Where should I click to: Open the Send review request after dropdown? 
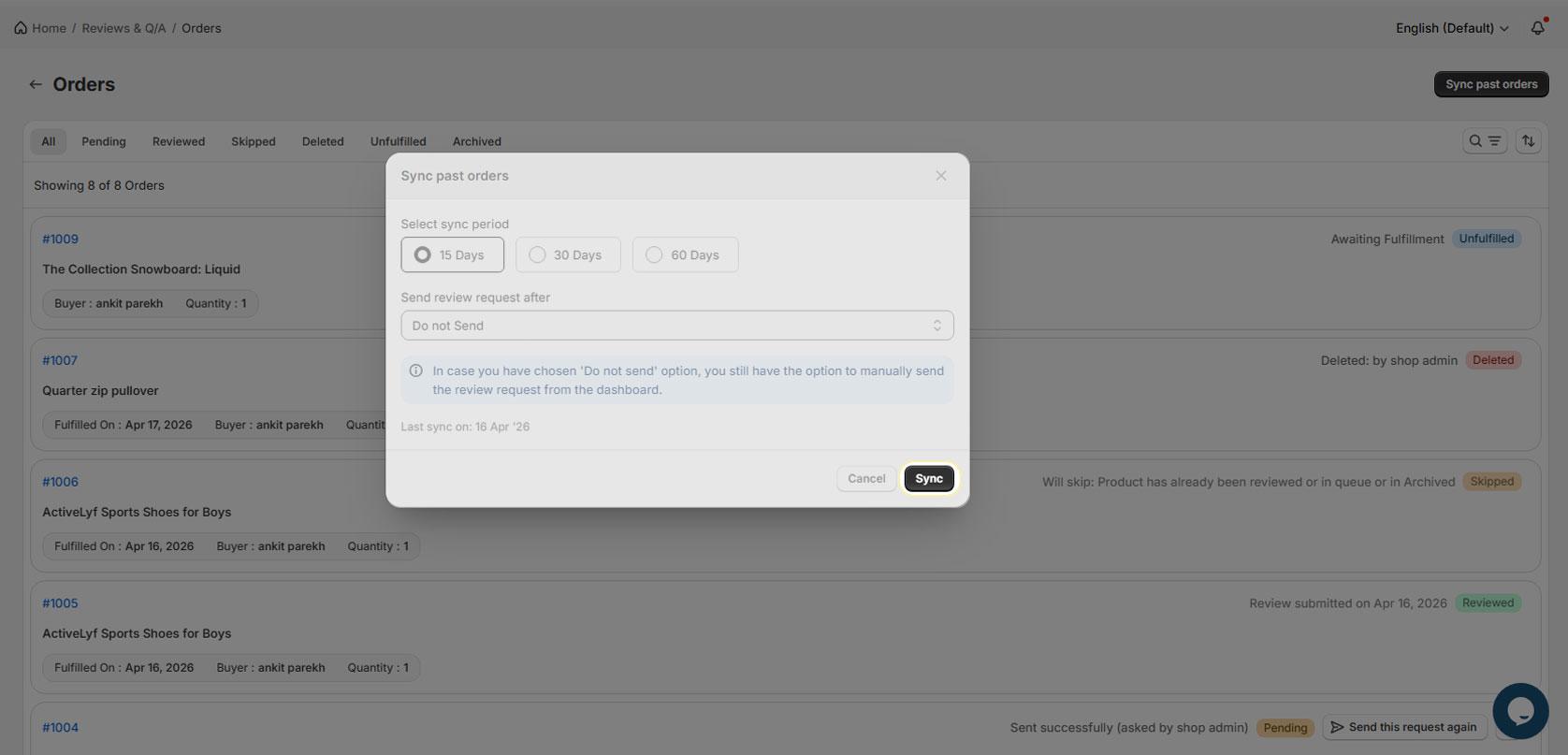[x=677, y=326]
